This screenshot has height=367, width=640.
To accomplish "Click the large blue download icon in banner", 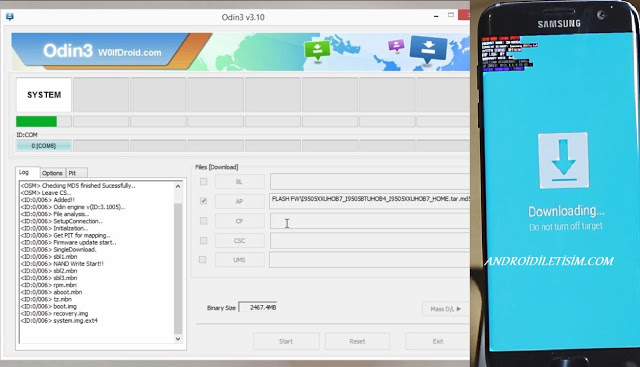I will pyautogui.click(x=428, y=49).
